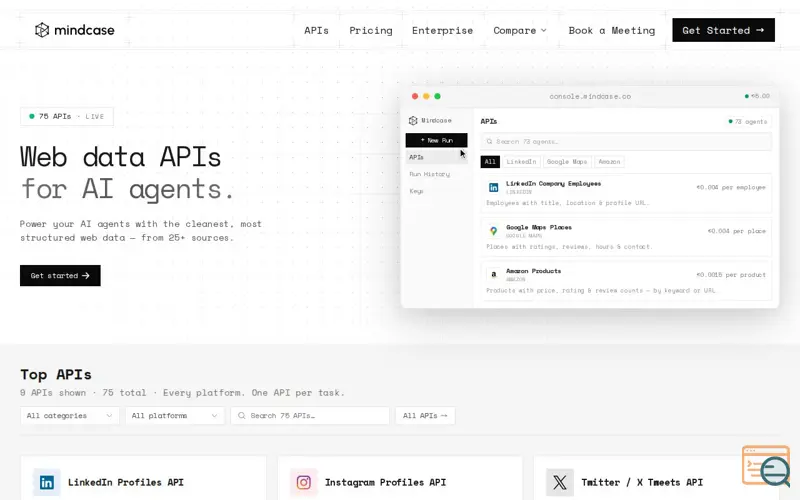Click the chevron beside Compare
Screen dimensions: 800x500
543,31
